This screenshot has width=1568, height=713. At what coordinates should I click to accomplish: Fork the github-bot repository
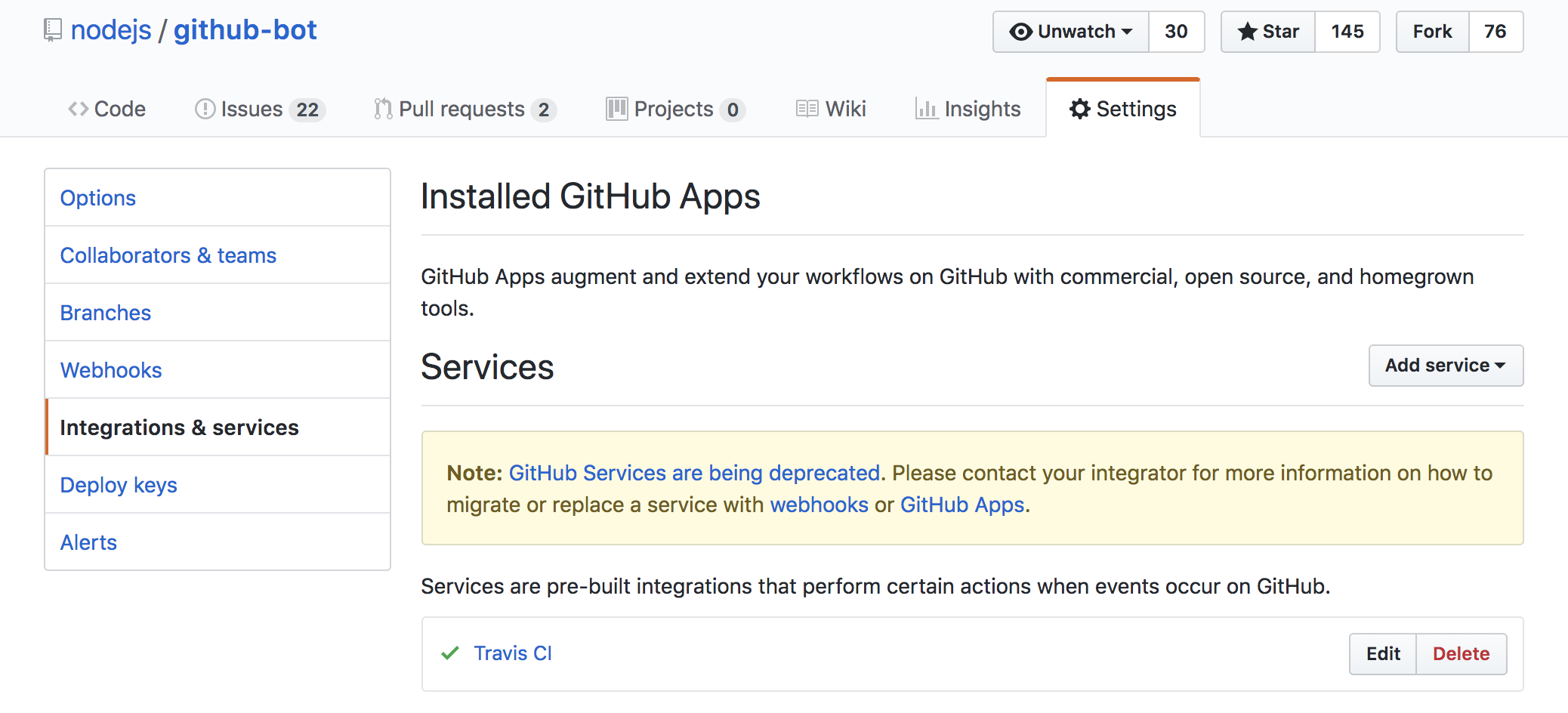click(1432, 32)
